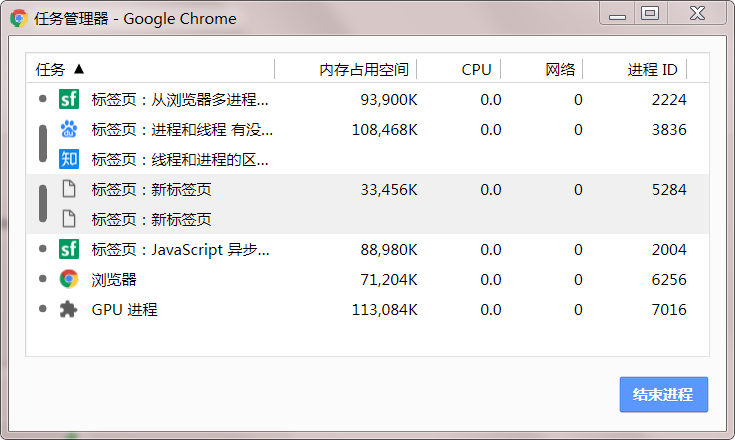Click the green sf icon for PID 2004
Viewport: 735px width, 440px height.
(x=69, y=249)
